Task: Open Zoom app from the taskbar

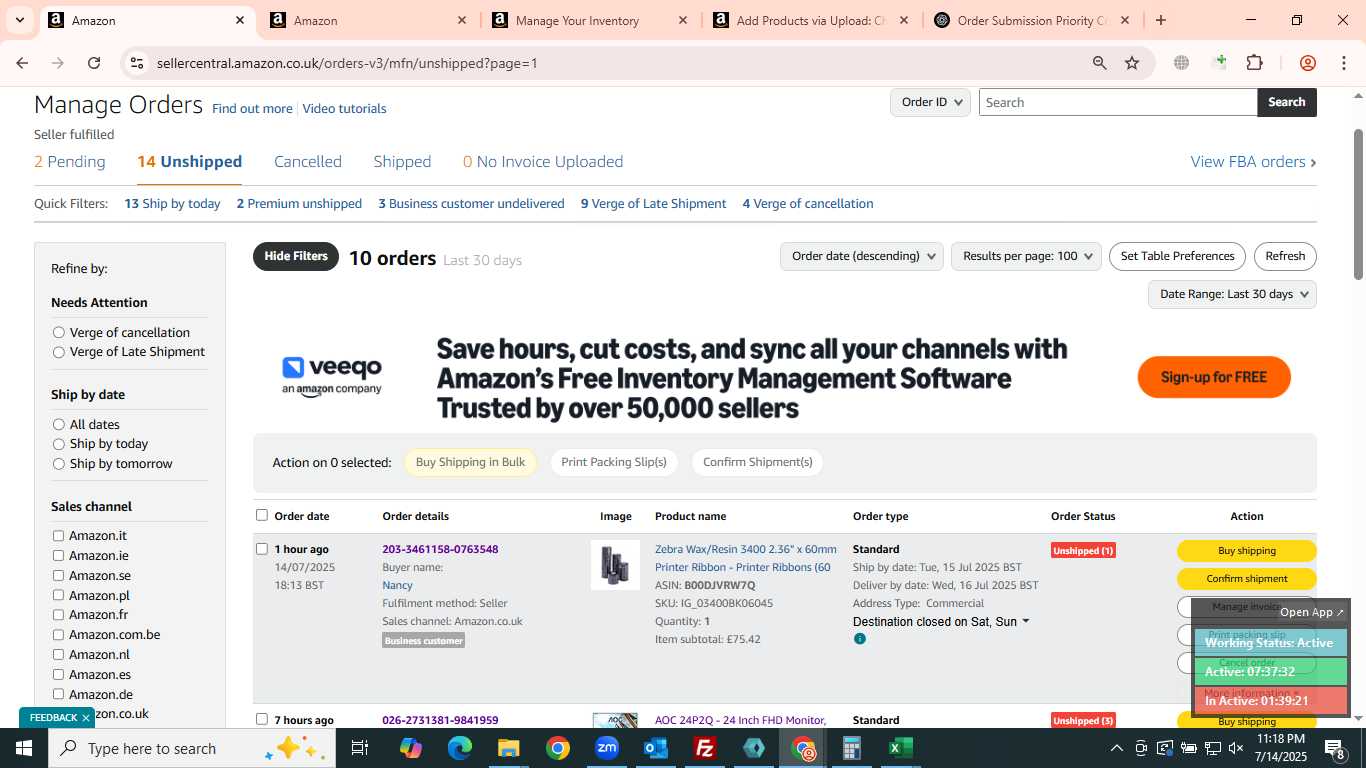Action: point(607,748)
